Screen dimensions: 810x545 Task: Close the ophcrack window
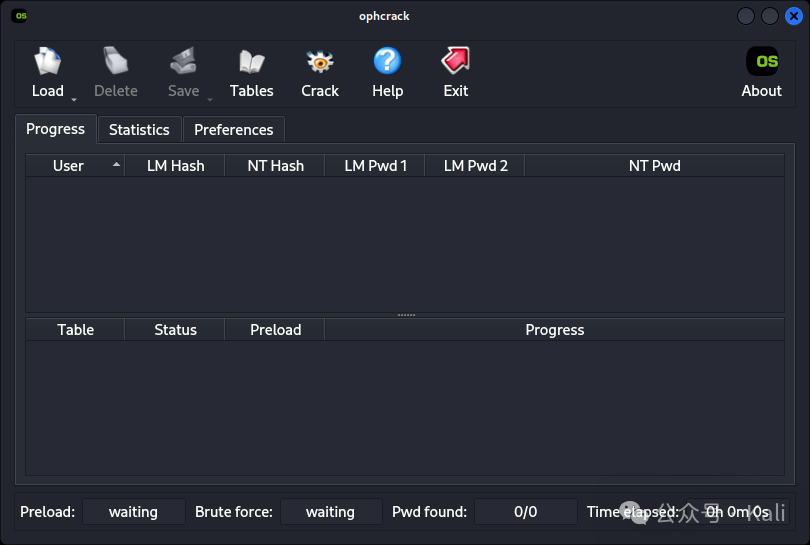click(793, 16)
